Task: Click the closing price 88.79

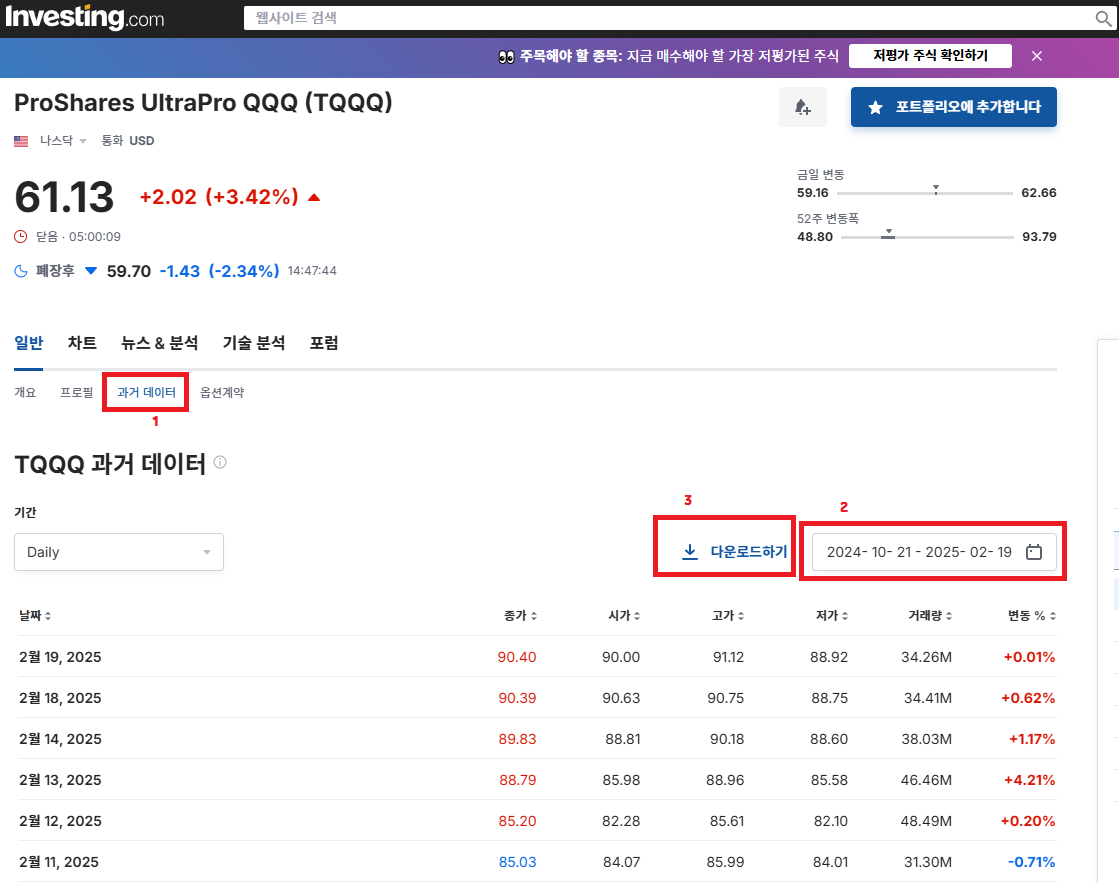Action: [517, 780]
